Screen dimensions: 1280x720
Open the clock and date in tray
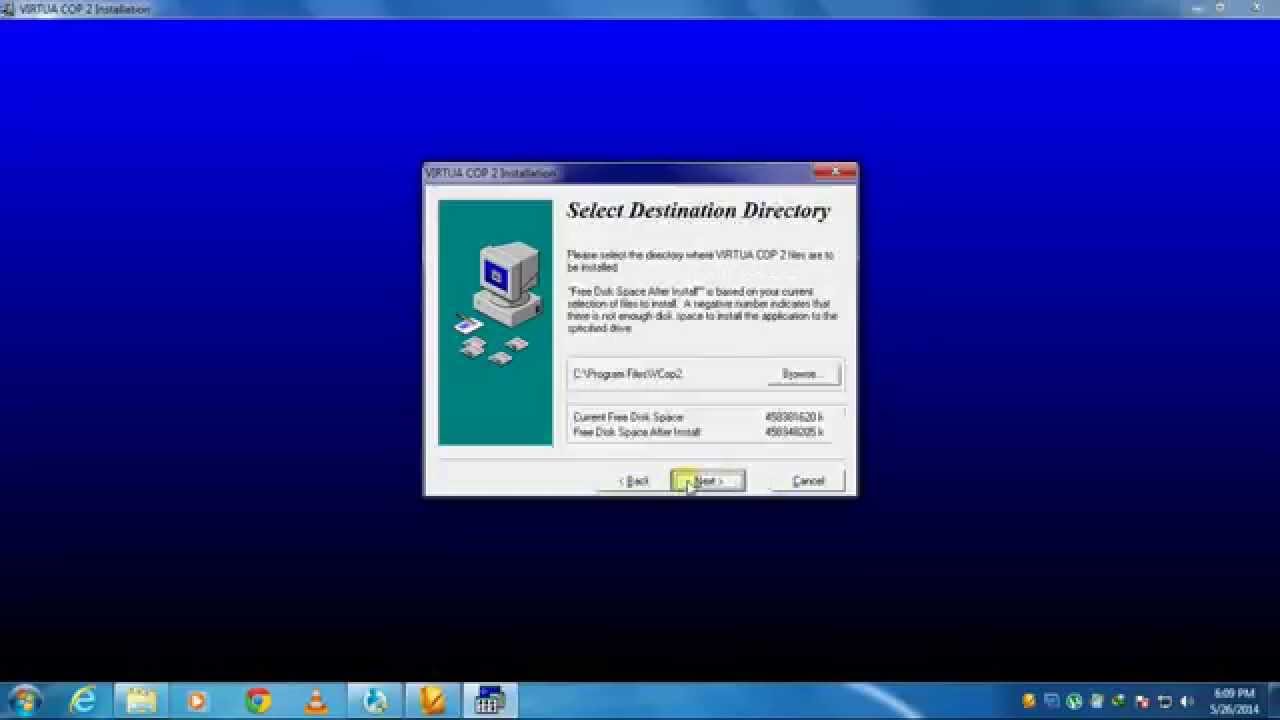click(x=1234, y=701)
